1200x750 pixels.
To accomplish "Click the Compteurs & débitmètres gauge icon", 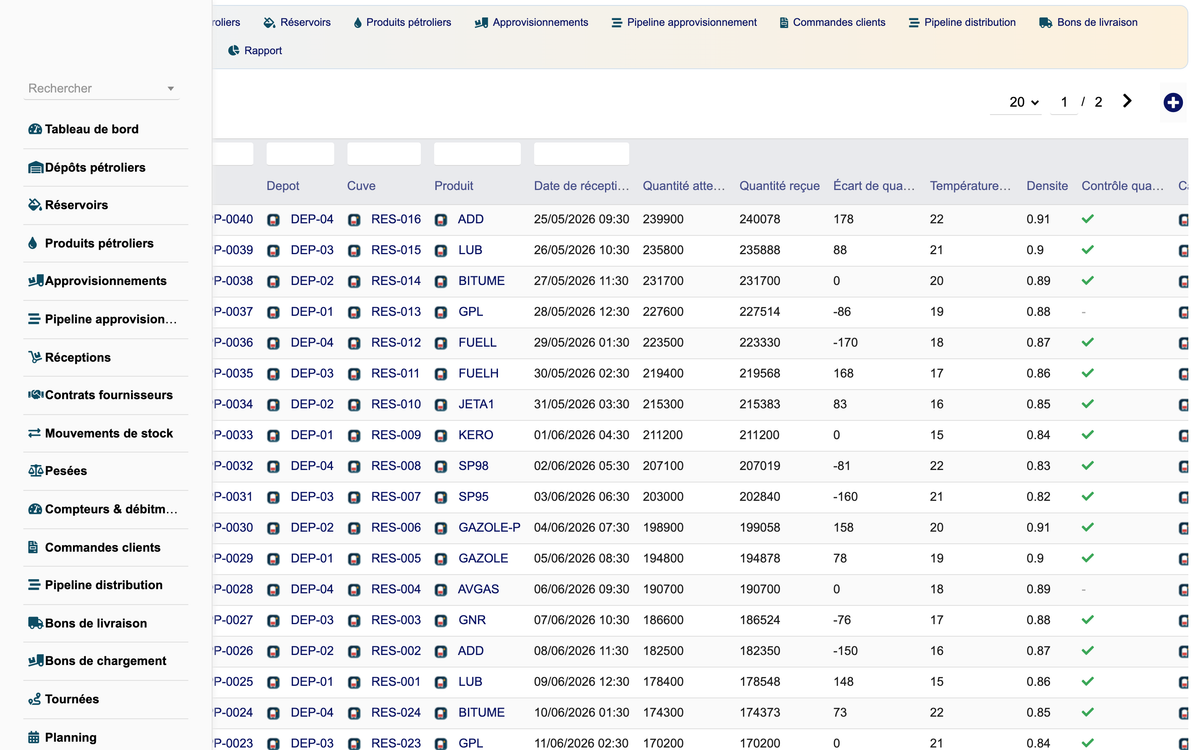I will [35, 509].
